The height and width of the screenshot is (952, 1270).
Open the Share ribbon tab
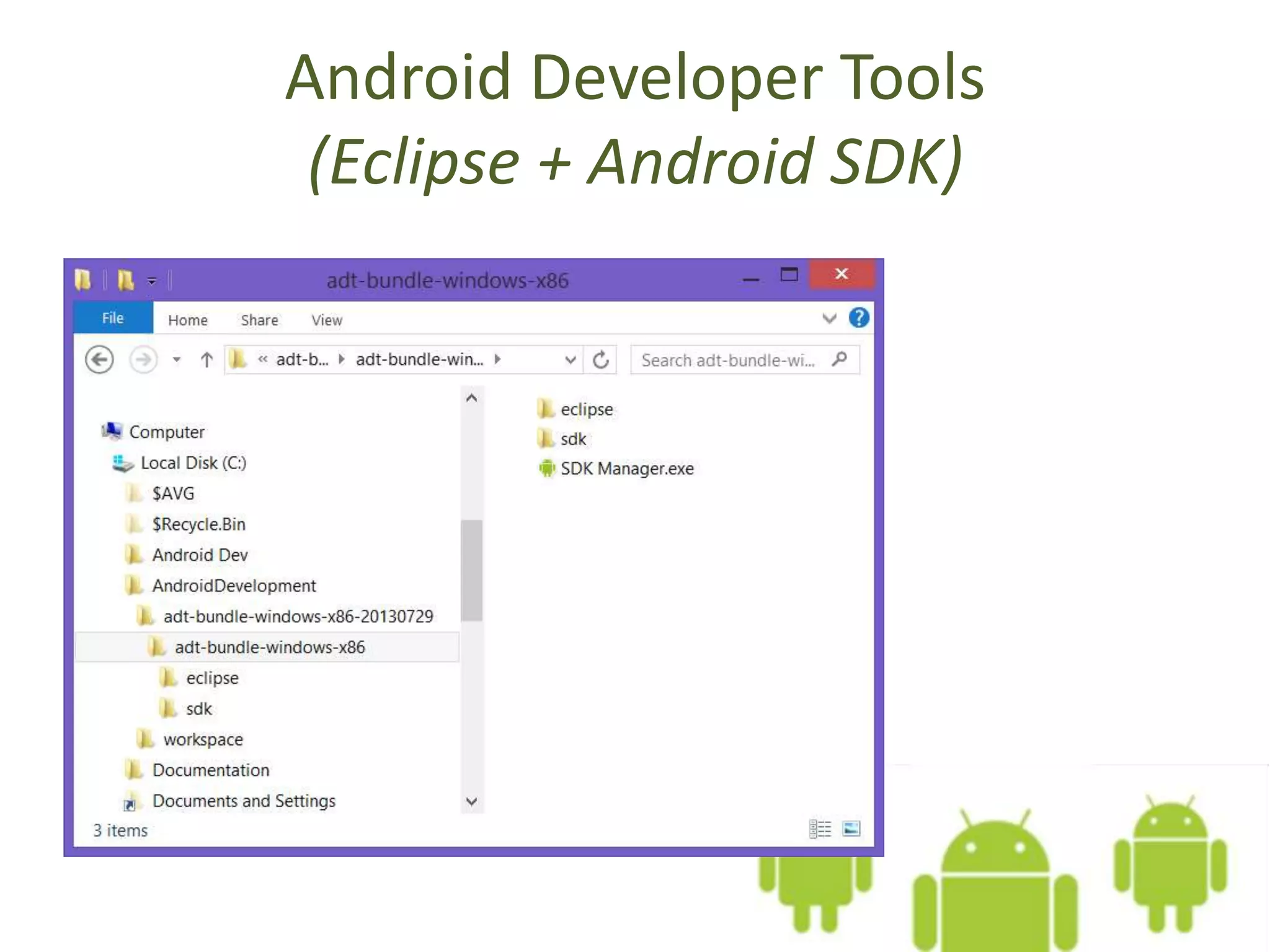[259, 320]
